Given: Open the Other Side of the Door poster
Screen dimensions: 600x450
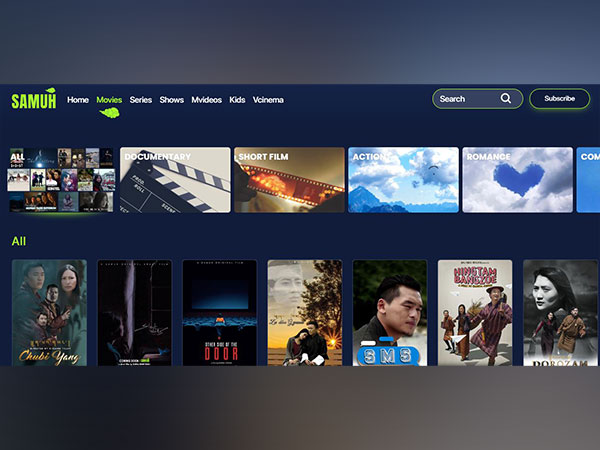Looking at the screenshot, I should (x=220, y=313).
